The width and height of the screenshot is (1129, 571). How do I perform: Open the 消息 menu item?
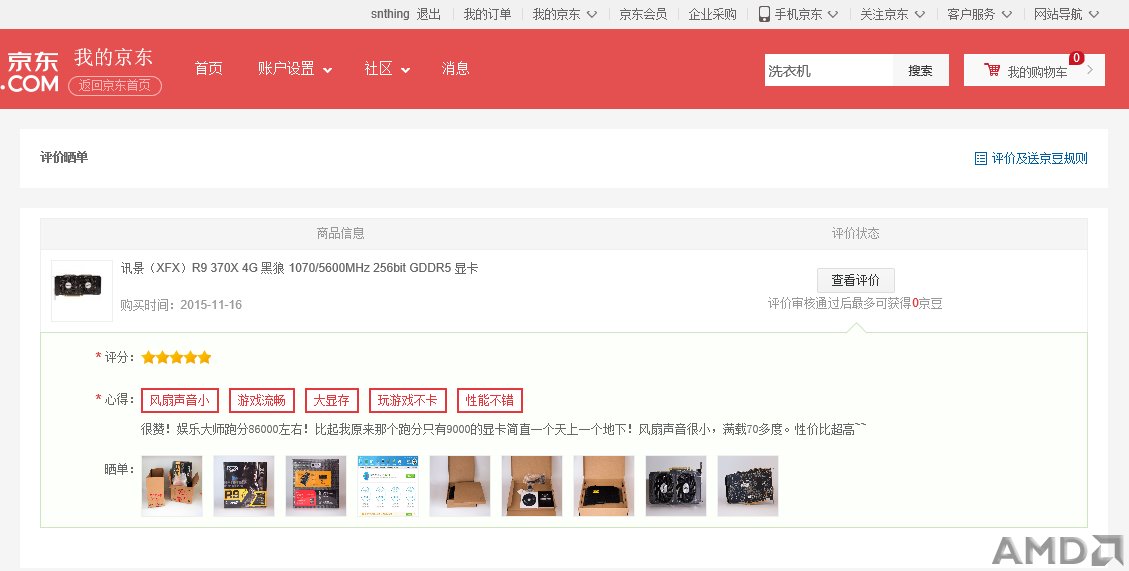pos(455,68)
